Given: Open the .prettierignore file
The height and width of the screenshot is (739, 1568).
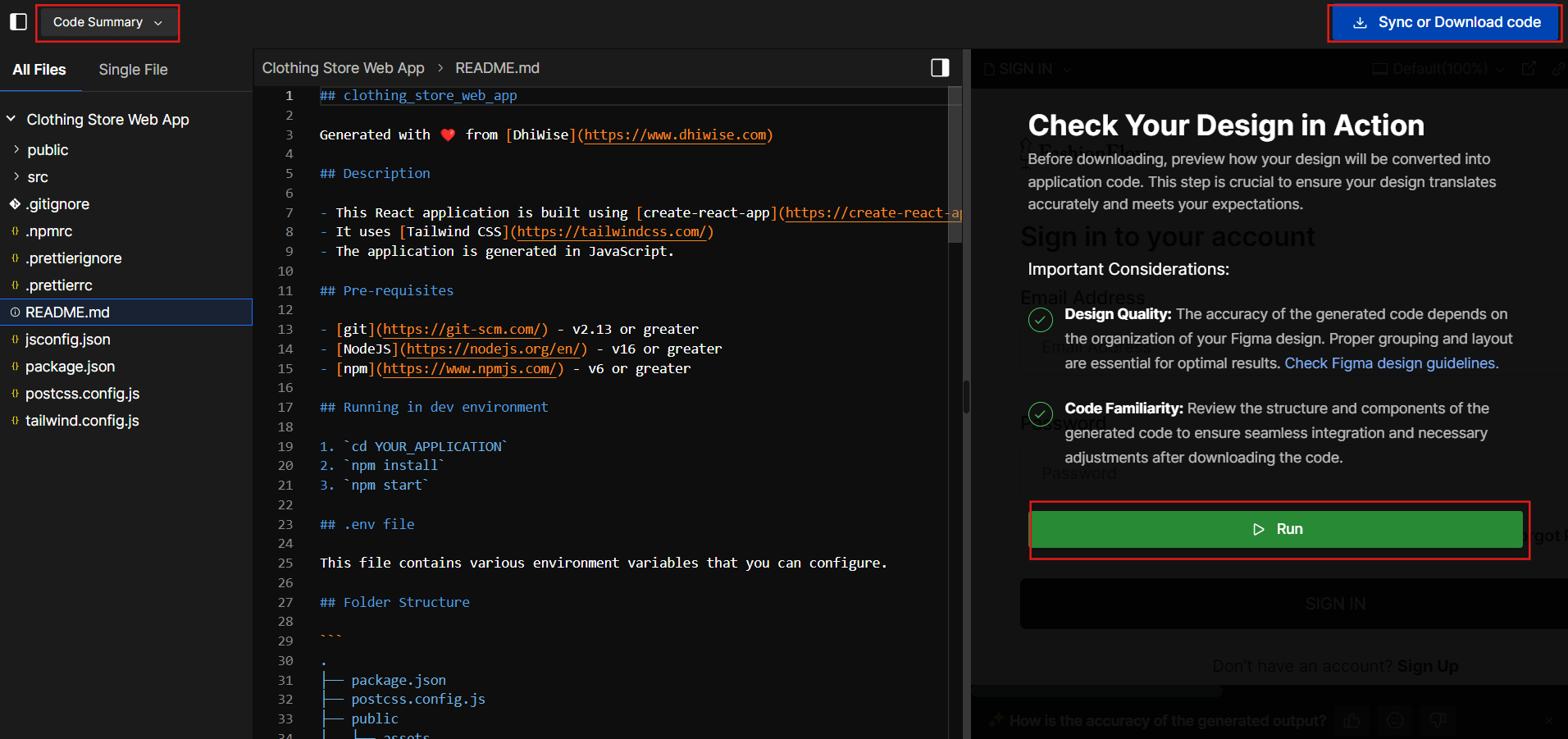Looking at the screenshot, I should (74, 258).
